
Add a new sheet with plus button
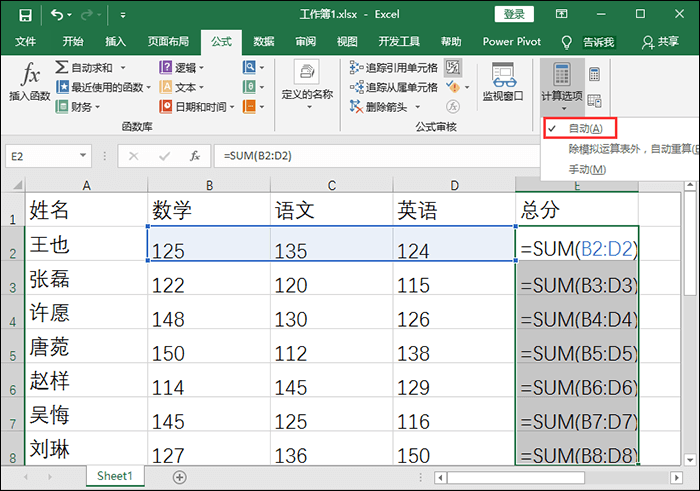pyautogui.click(x=179, y=477)
